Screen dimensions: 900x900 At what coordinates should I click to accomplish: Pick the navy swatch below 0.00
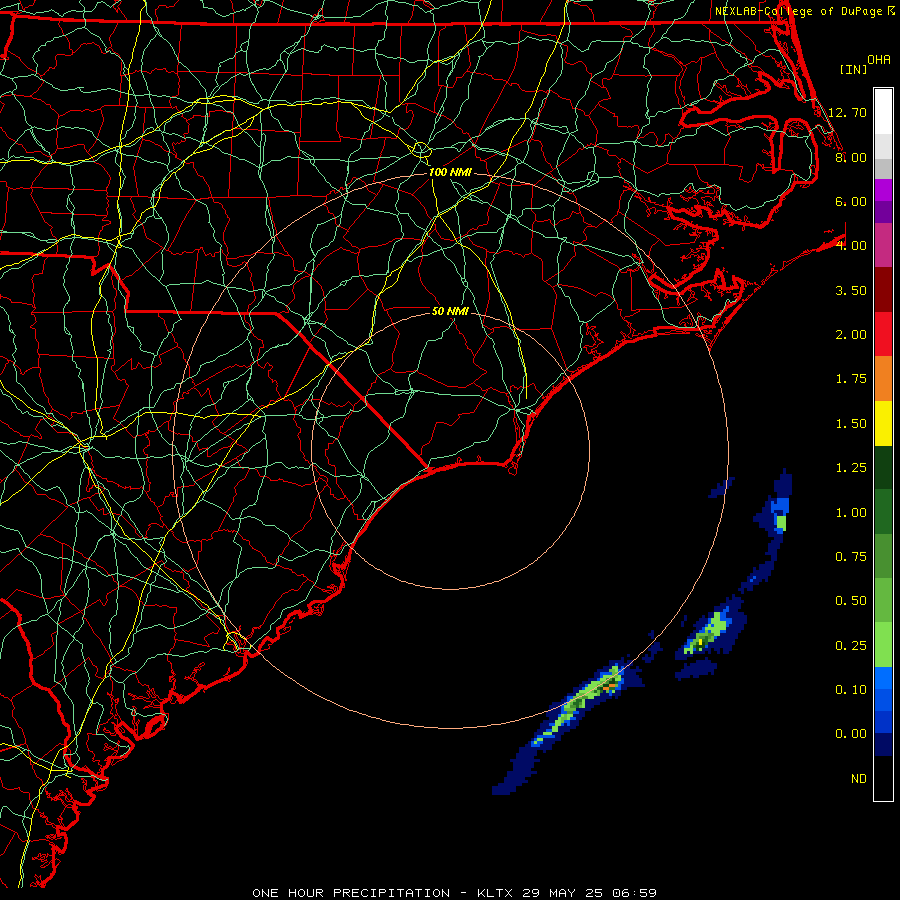tap(883, 745)
